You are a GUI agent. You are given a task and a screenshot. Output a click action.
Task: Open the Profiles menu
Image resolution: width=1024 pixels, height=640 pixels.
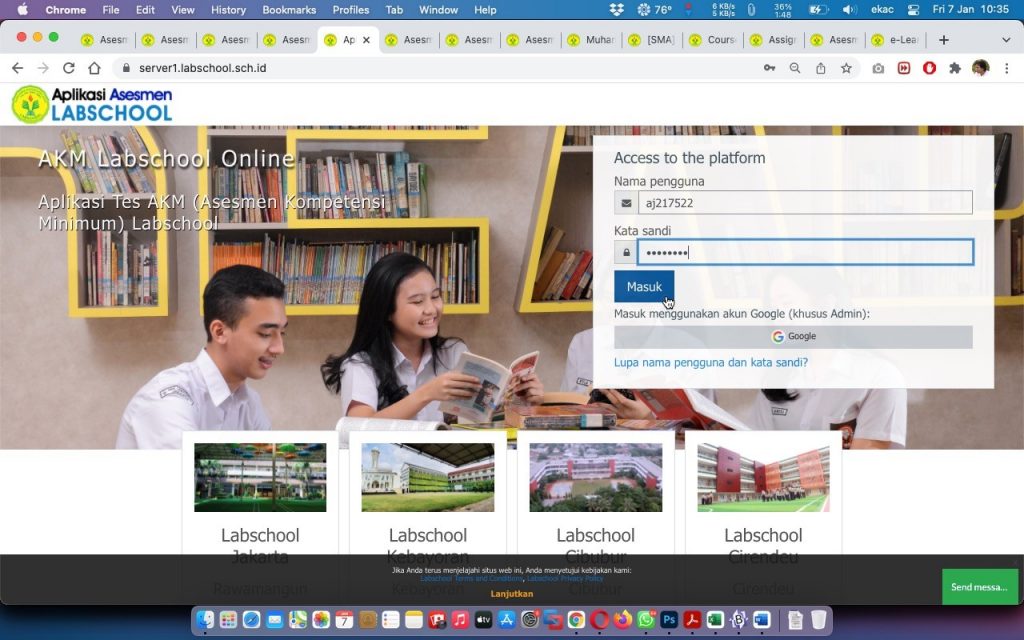click(x=351, y=10)
